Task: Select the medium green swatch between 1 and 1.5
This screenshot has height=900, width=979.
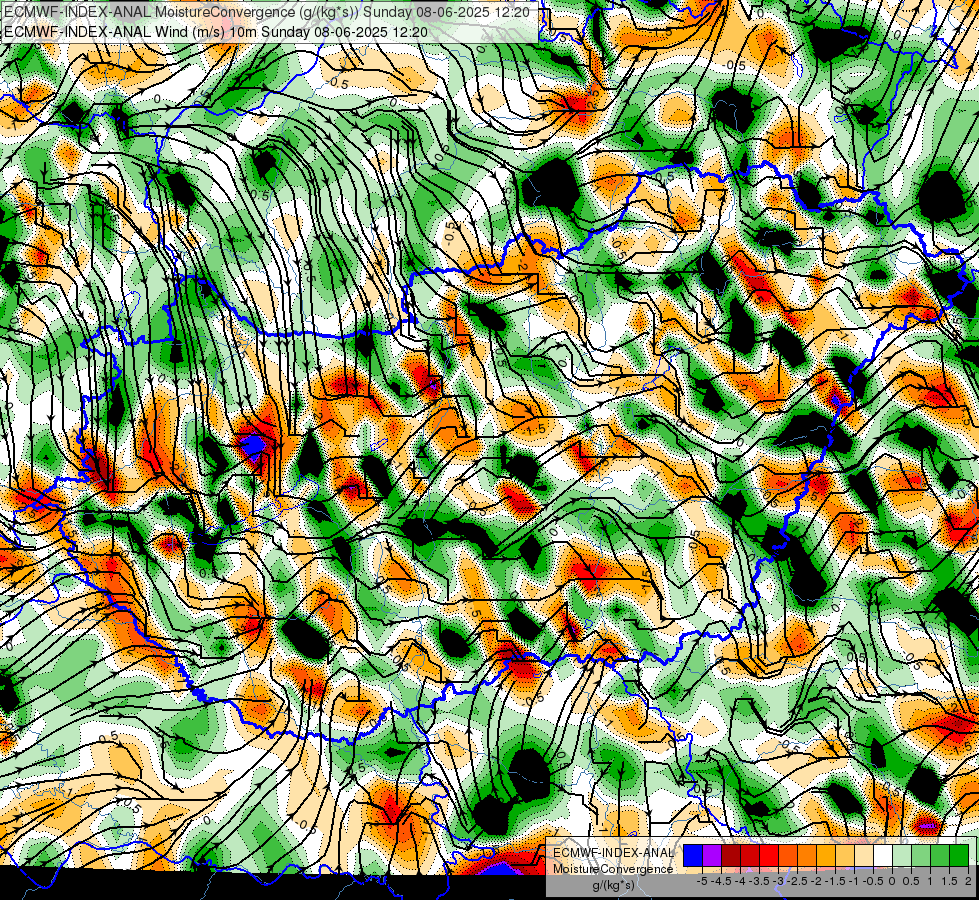Action: coord(940,856)
